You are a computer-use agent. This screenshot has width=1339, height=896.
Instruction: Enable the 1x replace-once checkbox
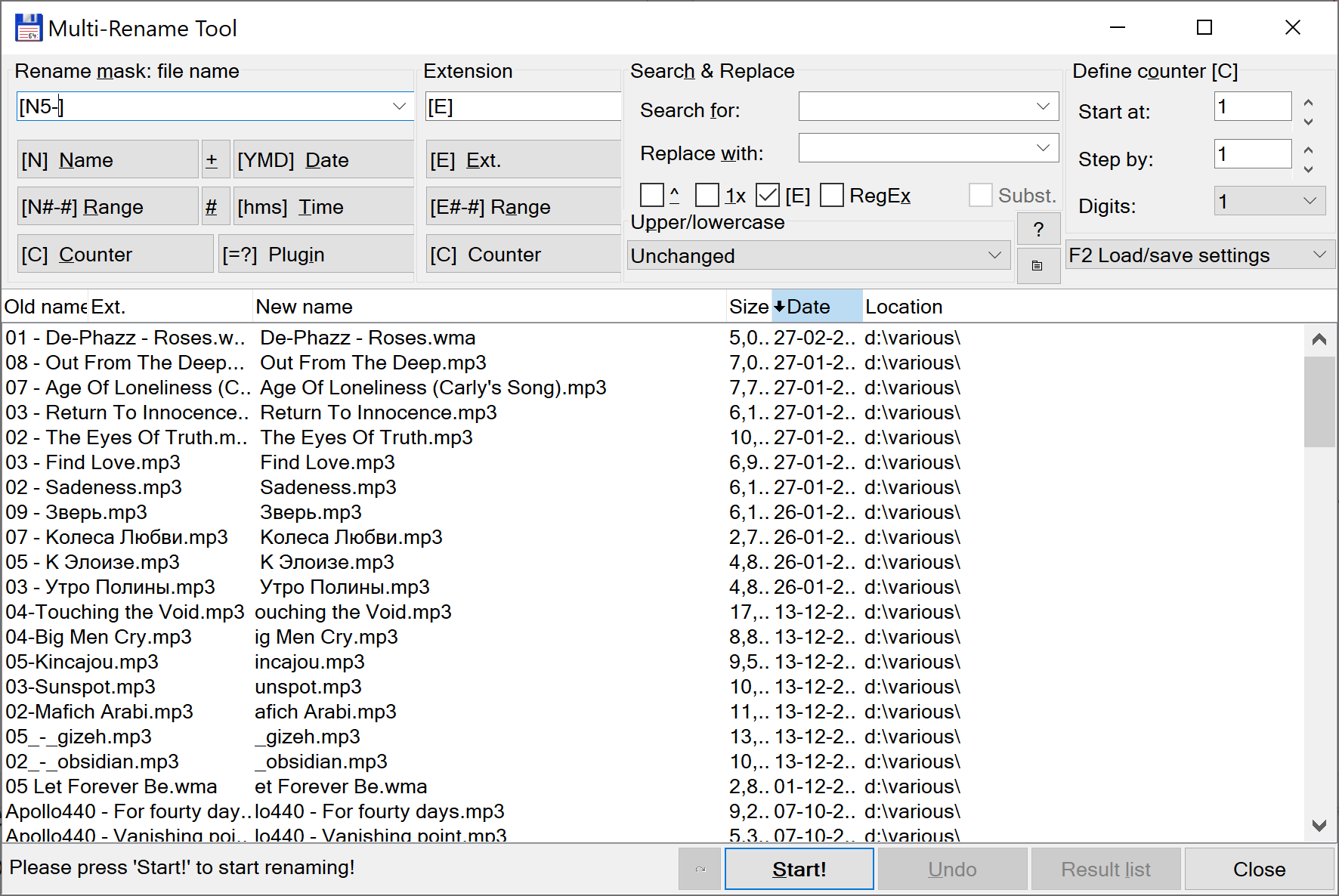pyautogui.click(x=707, y=195)
